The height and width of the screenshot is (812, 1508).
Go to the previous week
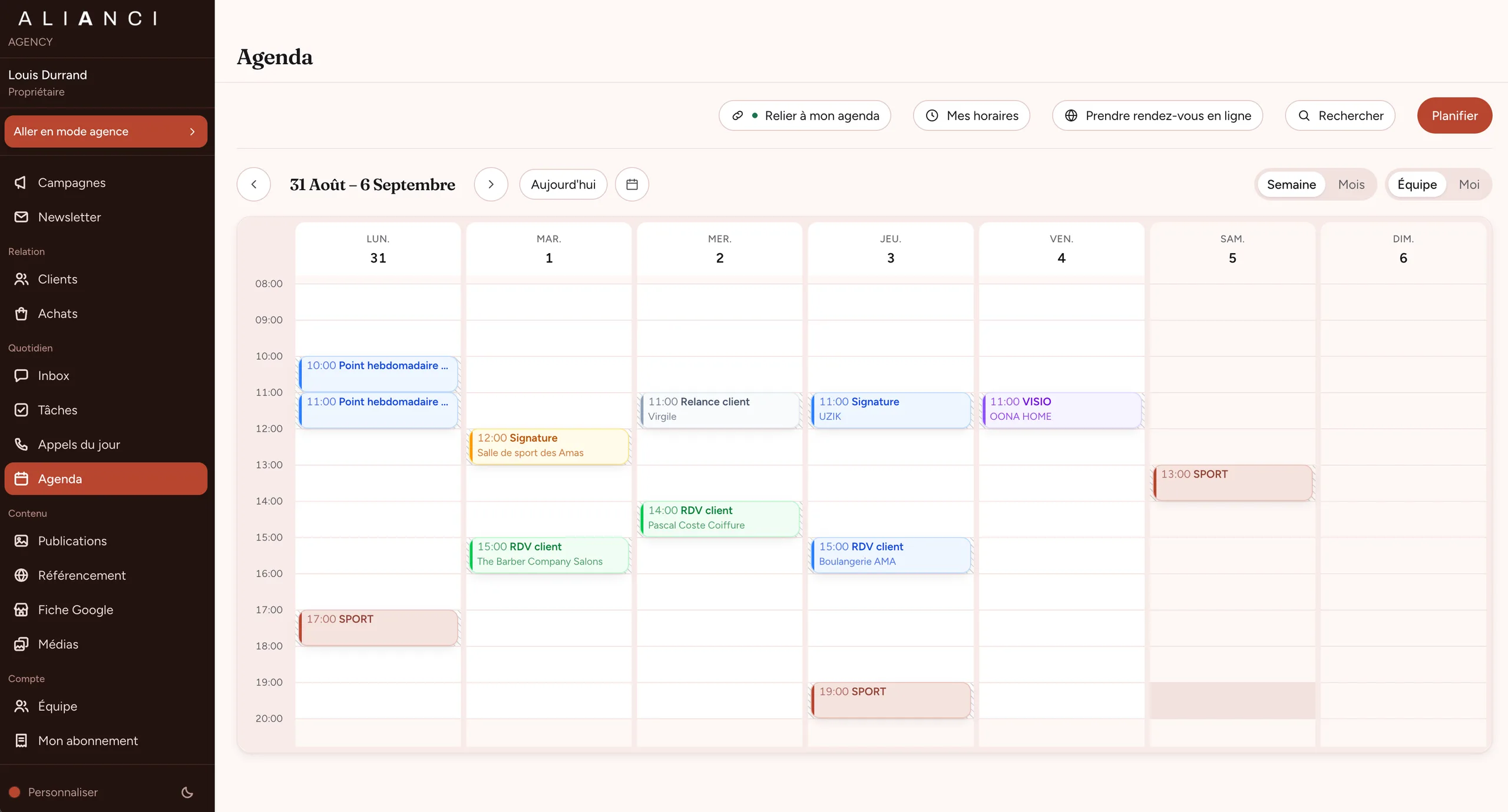254,184
